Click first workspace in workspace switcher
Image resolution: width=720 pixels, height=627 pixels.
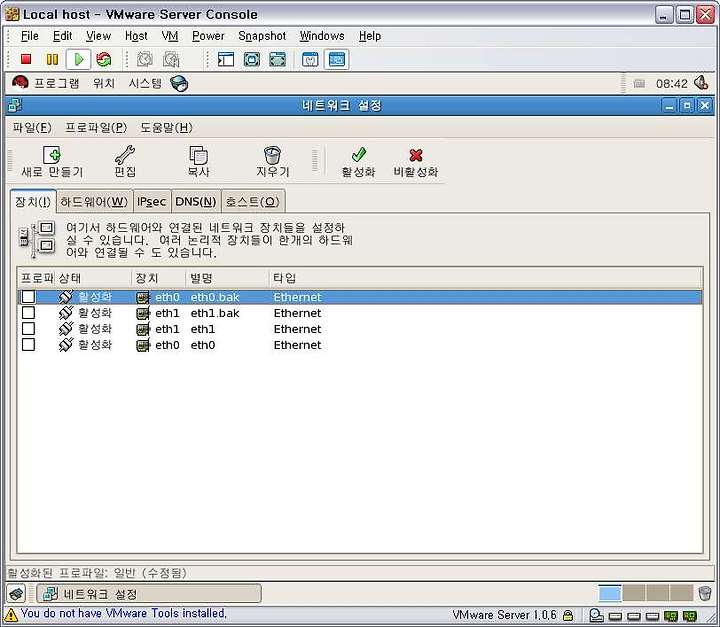point(610,593)
